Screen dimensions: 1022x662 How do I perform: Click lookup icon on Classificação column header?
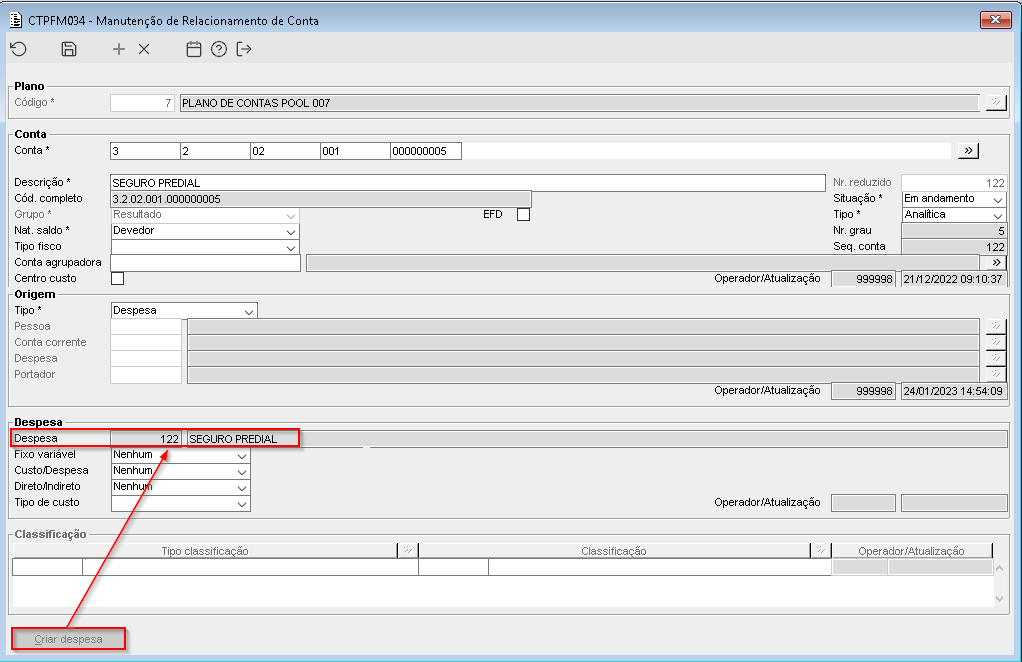(x=821, y=551)
